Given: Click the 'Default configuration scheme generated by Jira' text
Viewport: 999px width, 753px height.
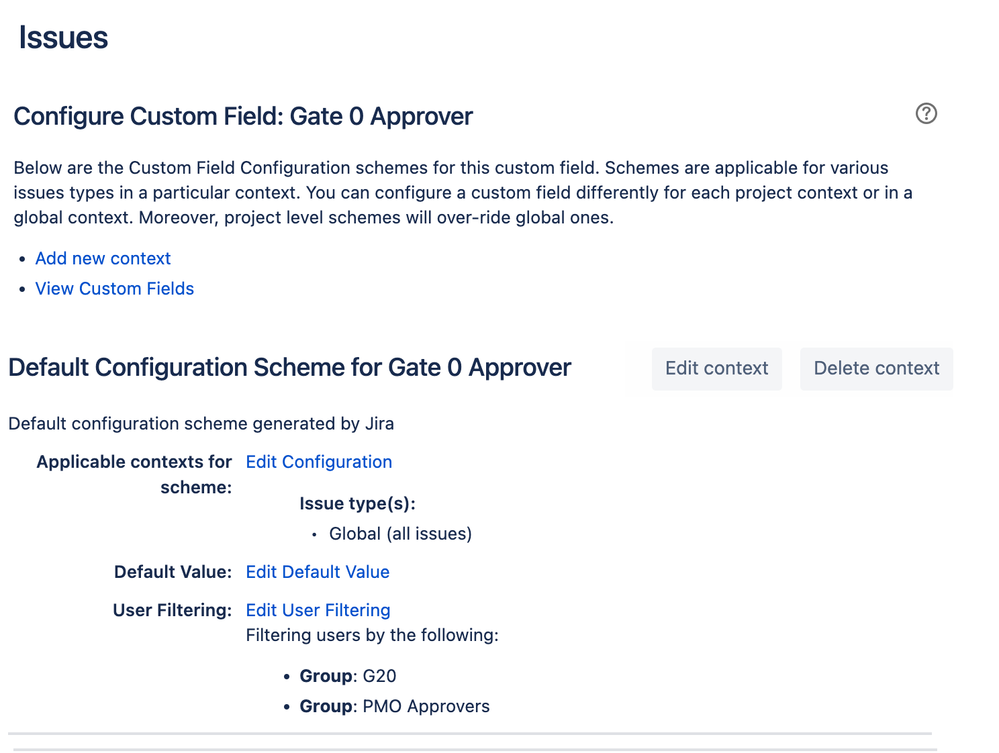Looking at the screenshot, I should [x=201, y=424].
